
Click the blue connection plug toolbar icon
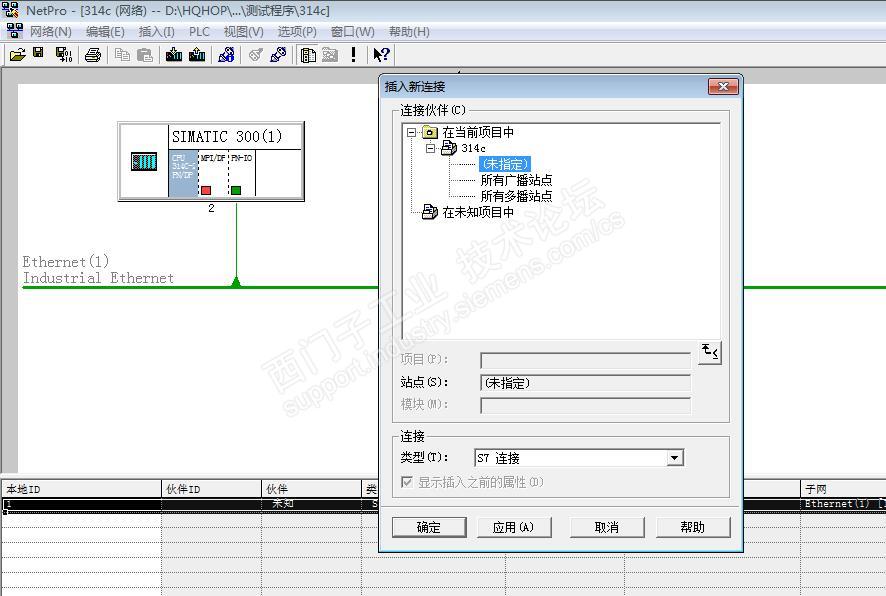coord(279,55)
